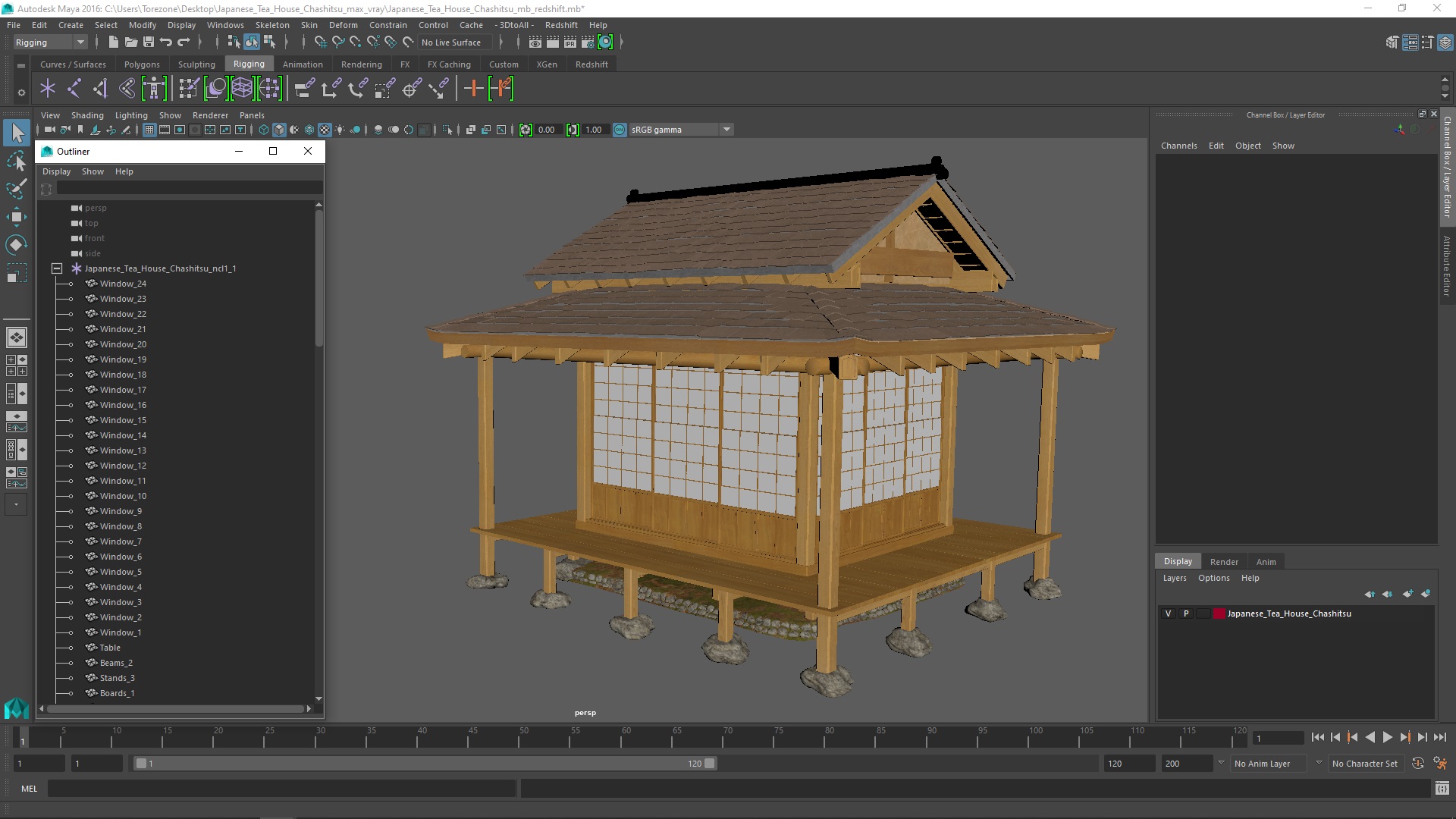
Task: Toggle layer visibility V box
Action: [1168, 613]
